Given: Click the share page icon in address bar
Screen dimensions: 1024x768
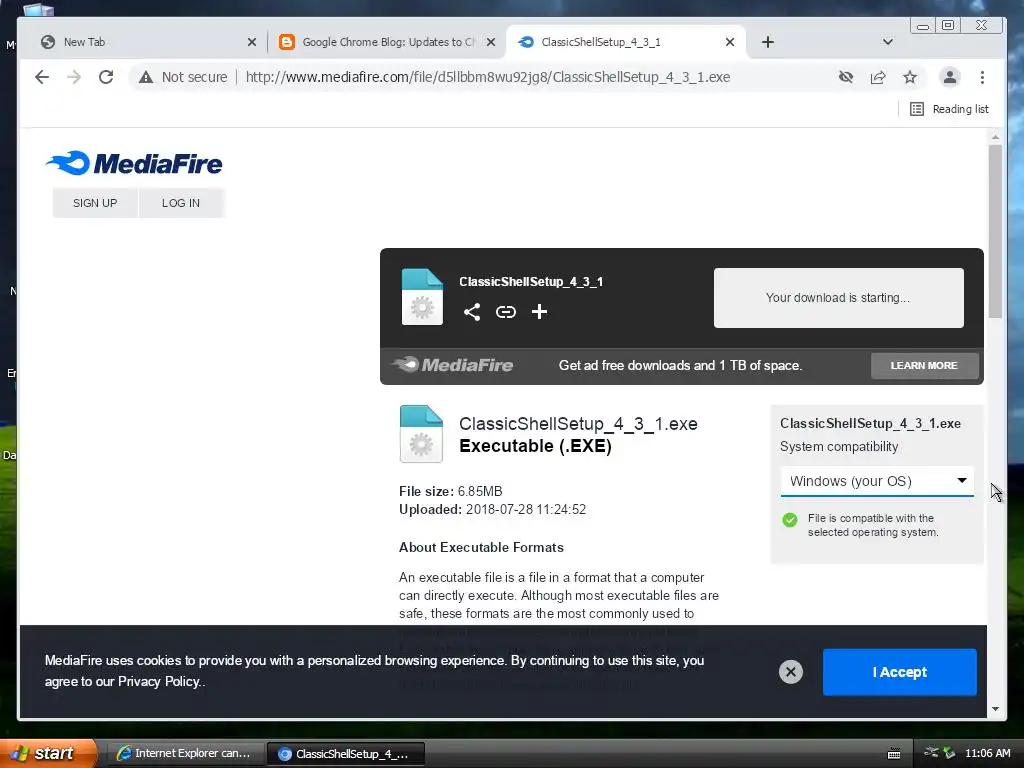Looking at the screenshot, I should pos(878,77).
